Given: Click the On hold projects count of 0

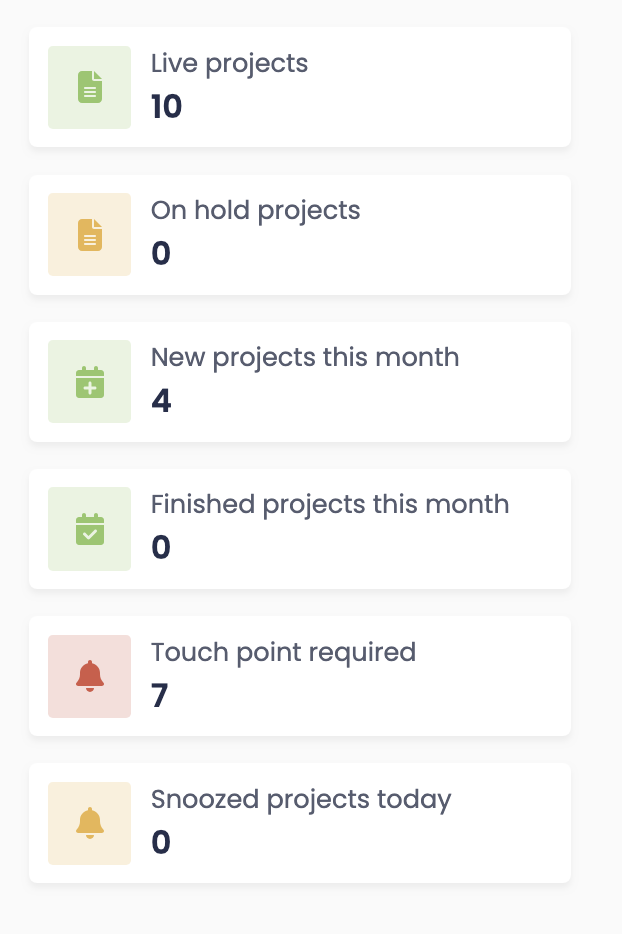Looking at the screenshot, I should 161,254.
